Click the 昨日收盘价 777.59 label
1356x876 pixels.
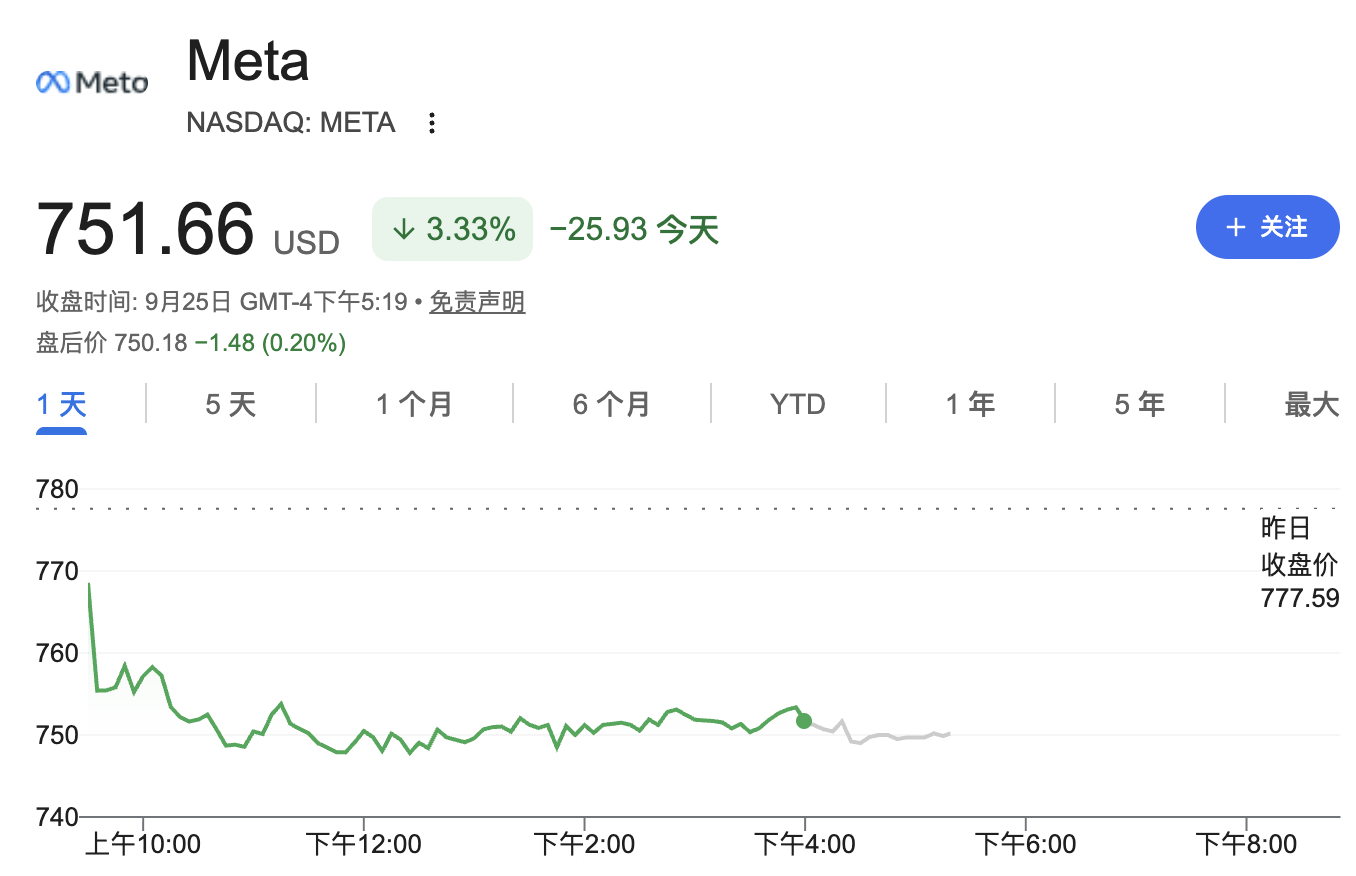tap(1299, 564)
